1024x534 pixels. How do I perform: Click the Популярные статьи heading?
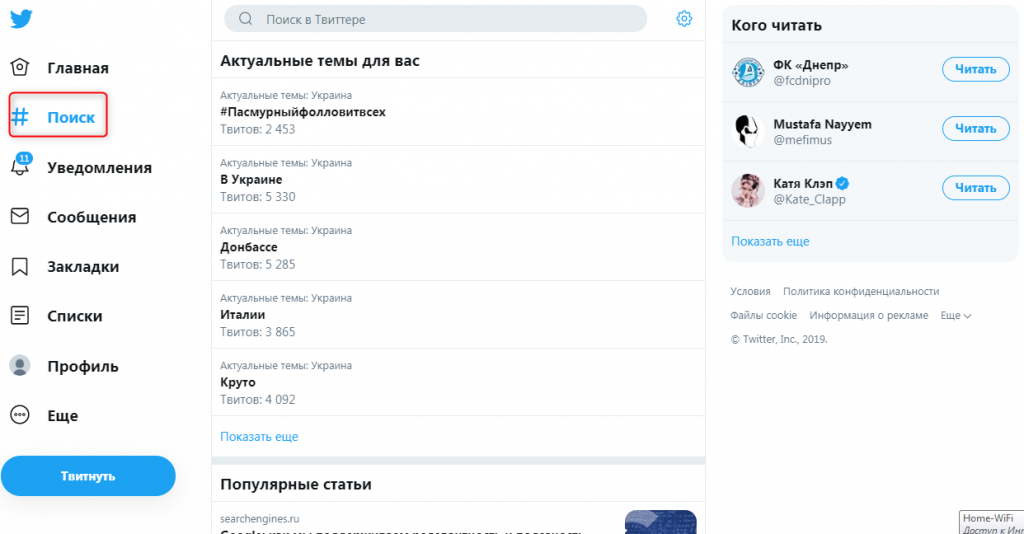coord(296,484)
